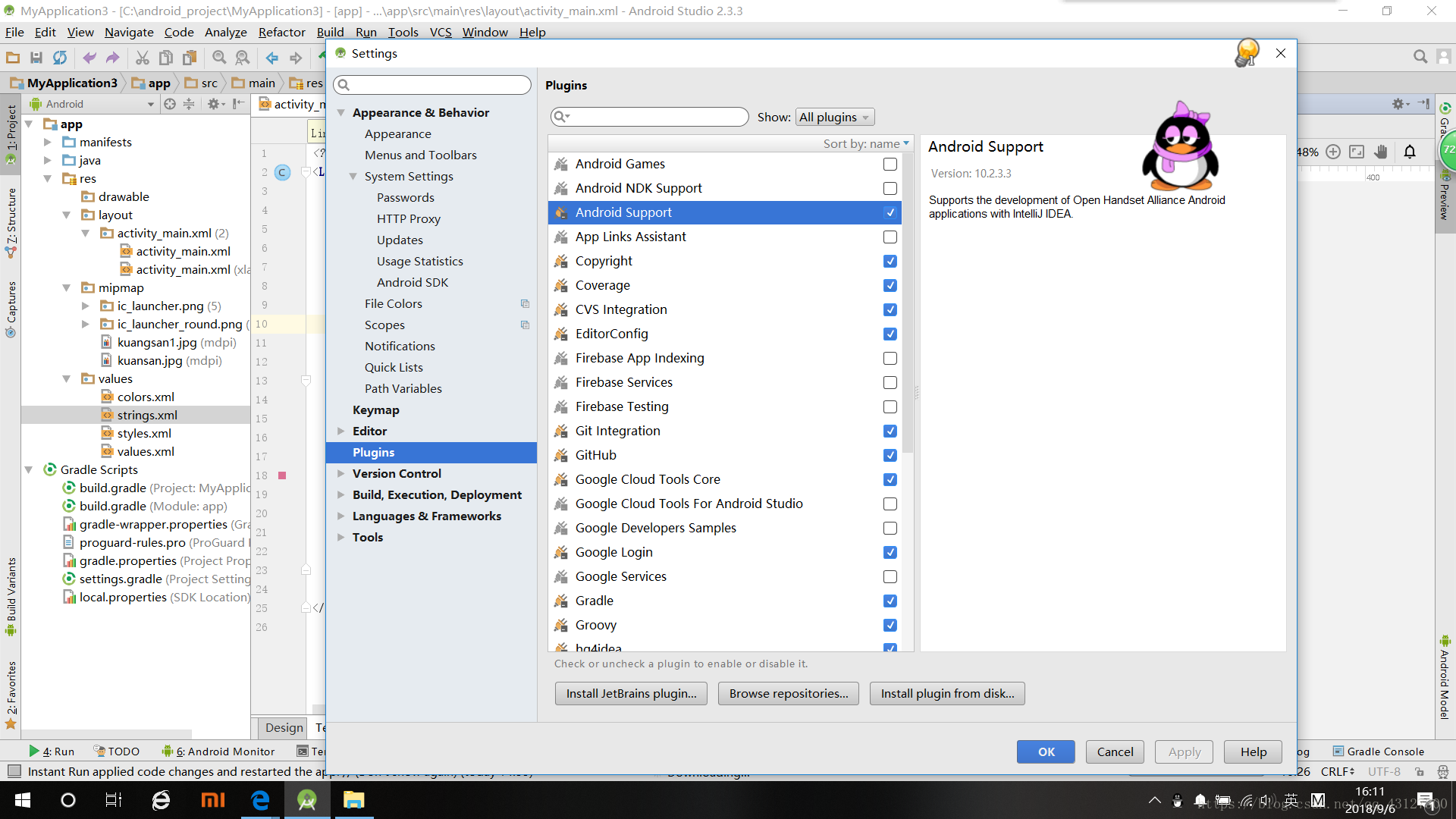This screenshot has height=819, width=1456.
Task: Click OK in Settings dialog
Action: pyautogui.click(x=1046, y=752)
